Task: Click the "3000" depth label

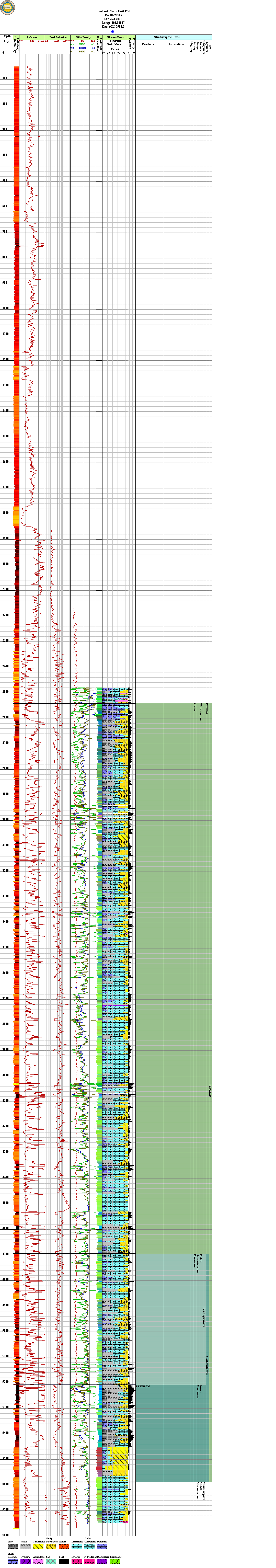Action: click(x=5, y=819)
